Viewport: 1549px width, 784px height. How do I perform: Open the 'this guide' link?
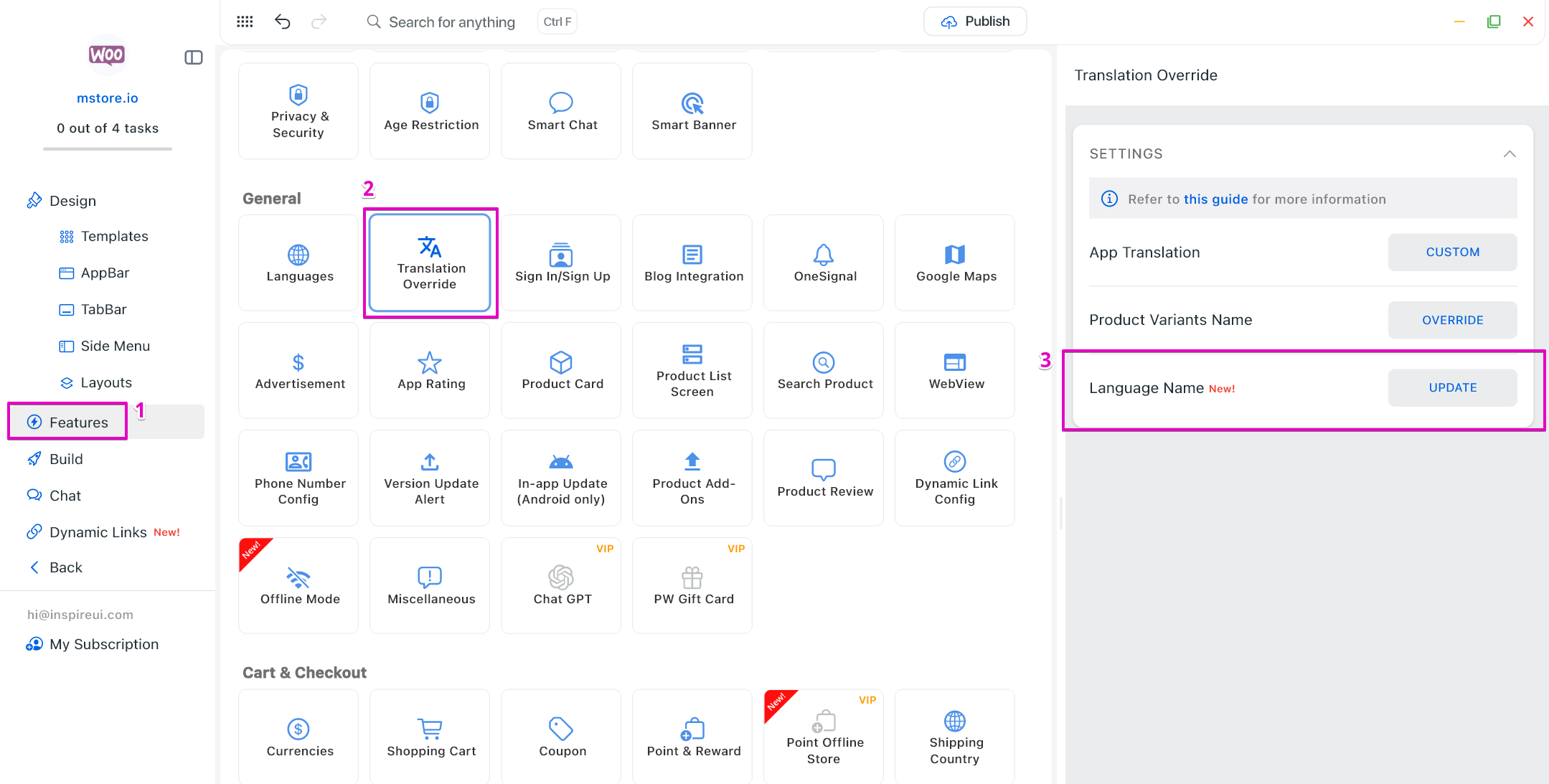(x=1215, y=199)
